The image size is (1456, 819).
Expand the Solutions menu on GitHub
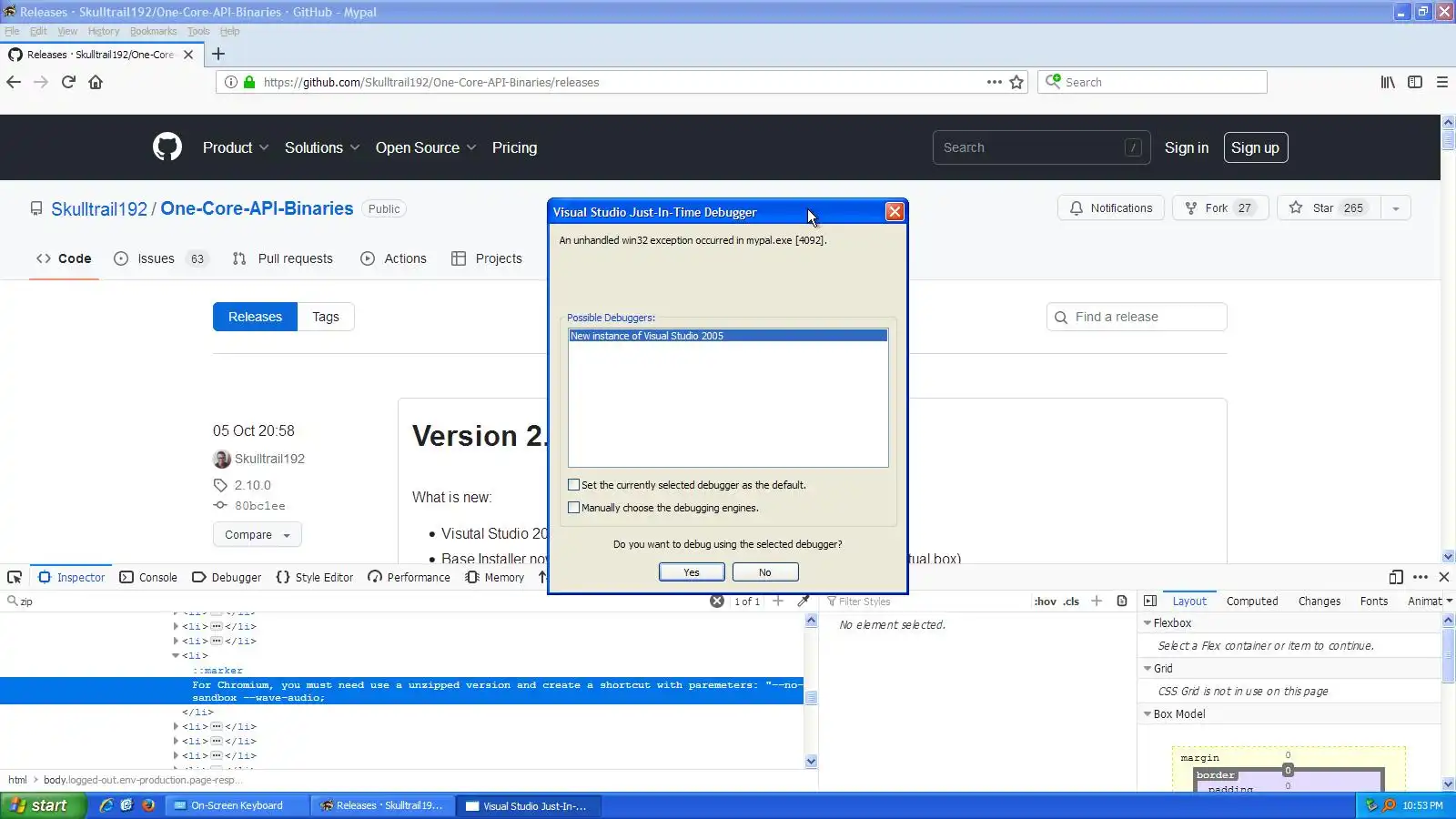(x=322, y=147)
